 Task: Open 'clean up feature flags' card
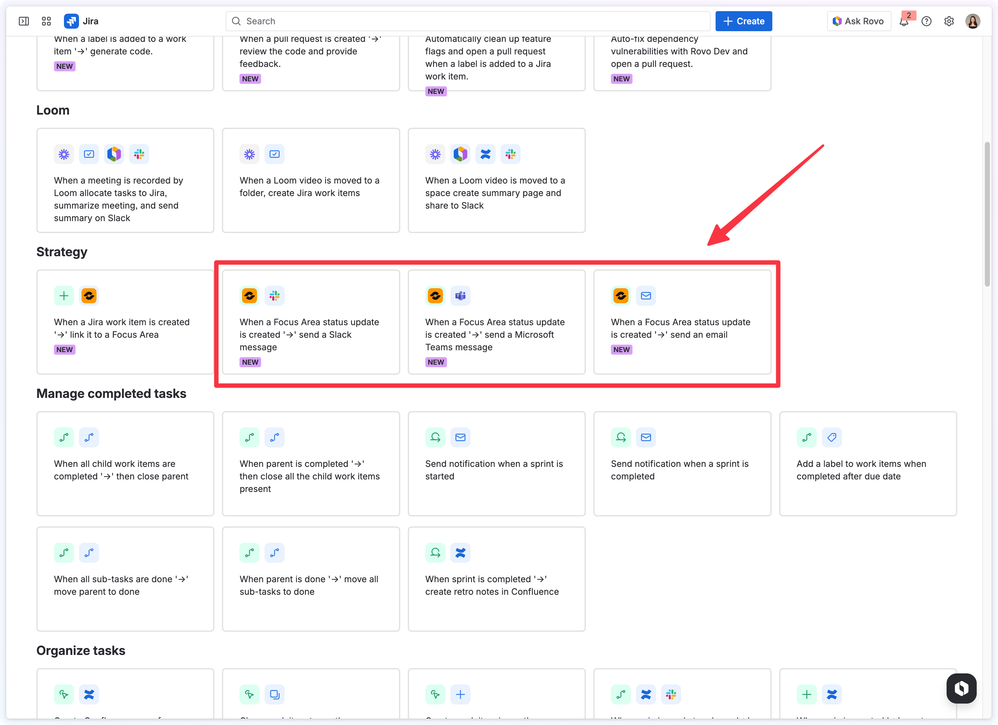(496, 63)
